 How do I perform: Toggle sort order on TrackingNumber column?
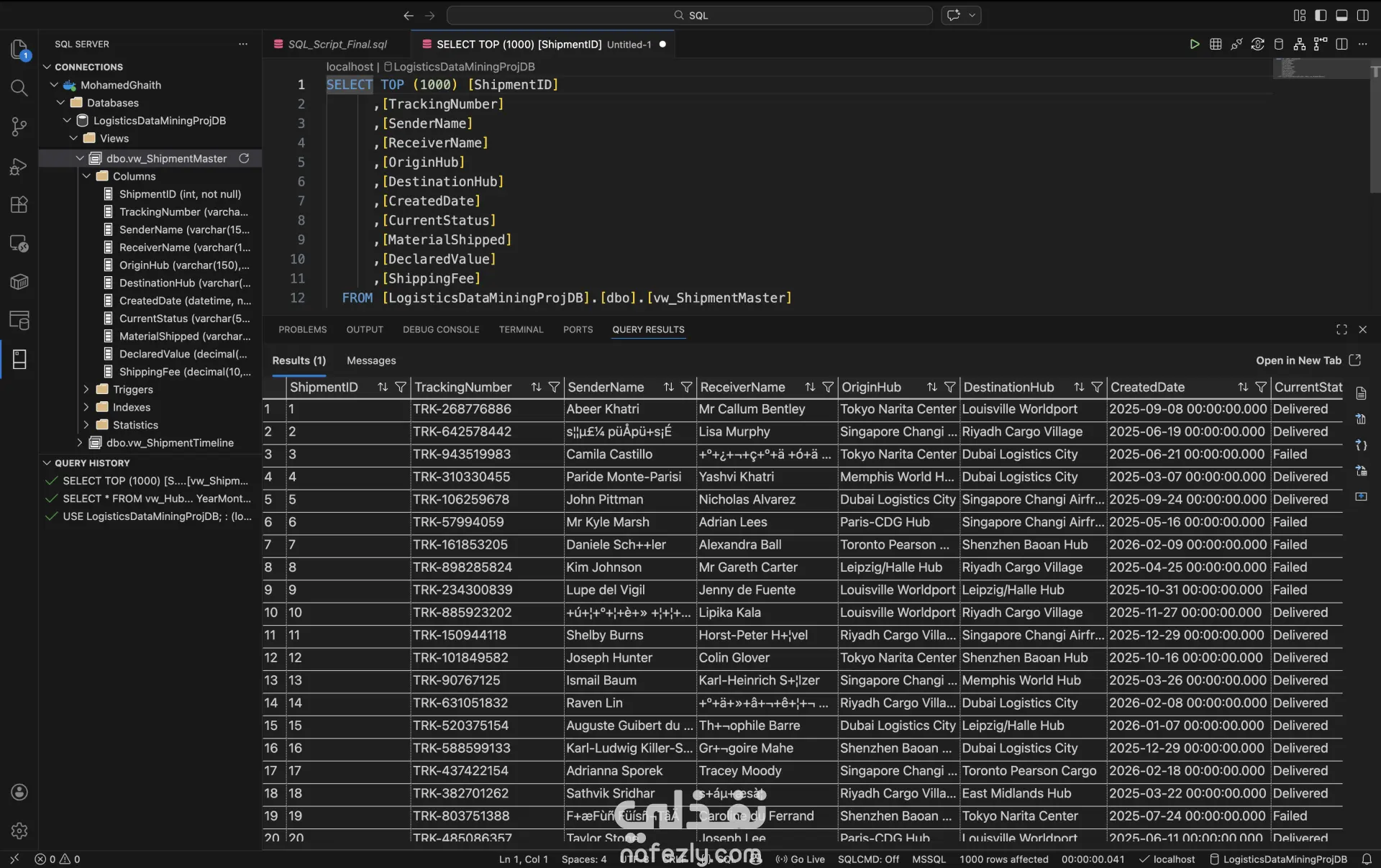tap(536, 388)
